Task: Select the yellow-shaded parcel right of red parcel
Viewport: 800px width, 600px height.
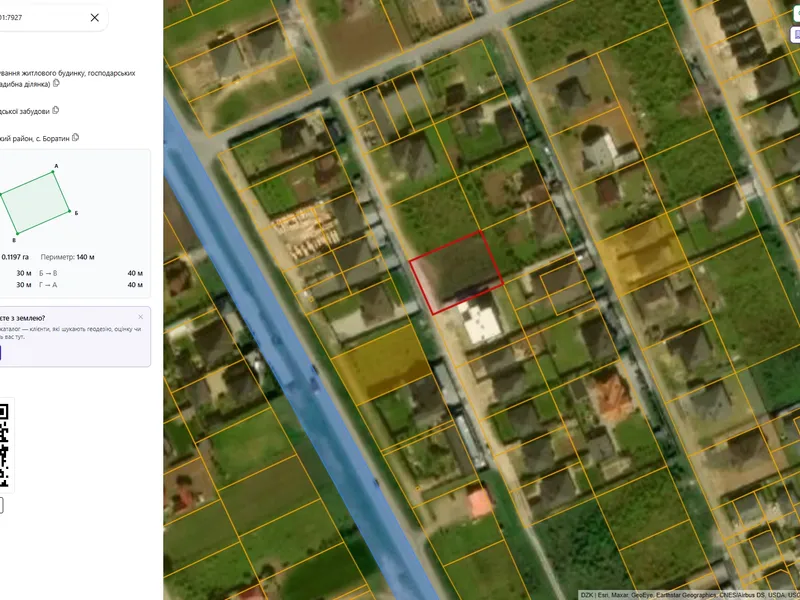Action: tap(642, 254)
